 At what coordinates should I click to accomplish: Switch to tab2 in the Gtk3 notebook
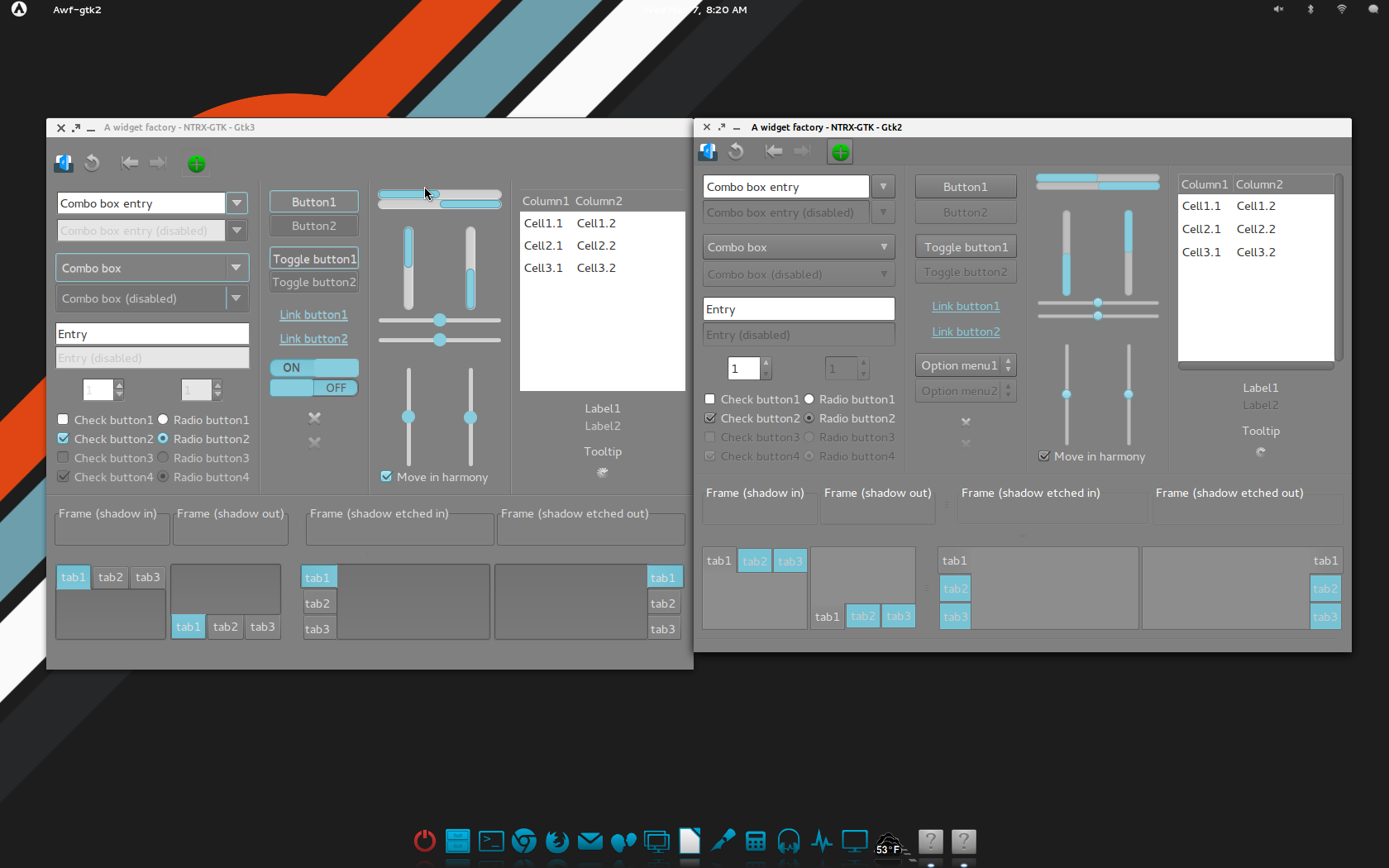pos(110,577)
